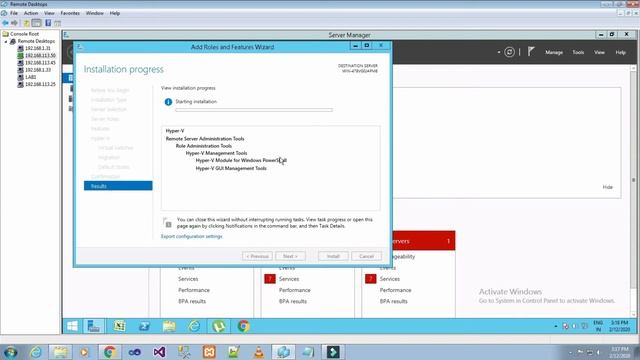Select Console Root in the tree

24,34
